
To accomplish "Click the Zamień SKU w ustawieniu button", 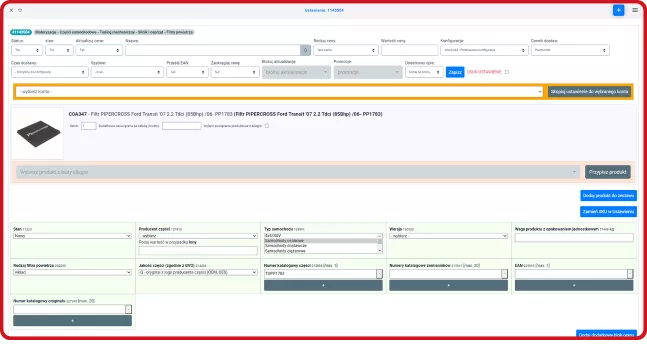I will [x=608, y=212].
